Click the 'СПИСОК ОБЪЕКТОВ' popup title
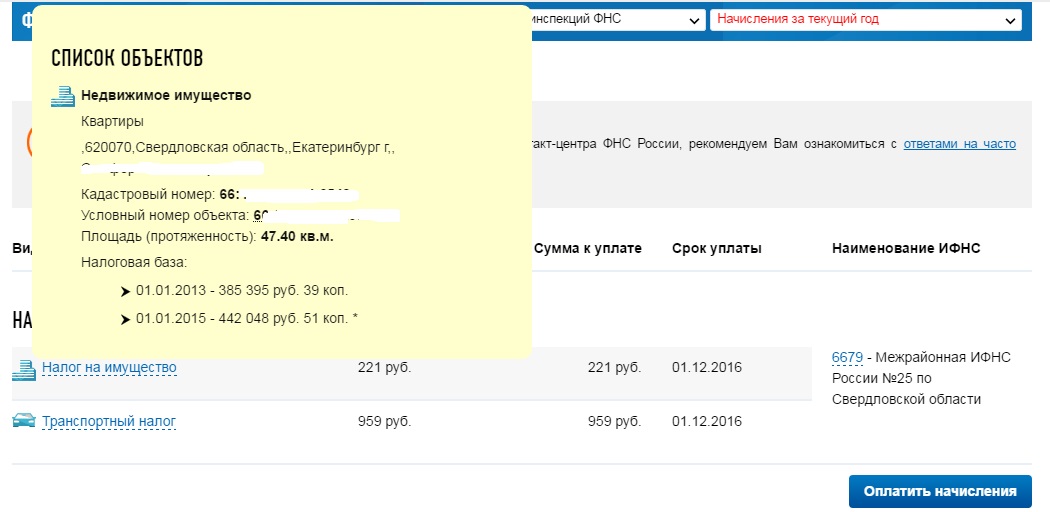 pos(127,59)
